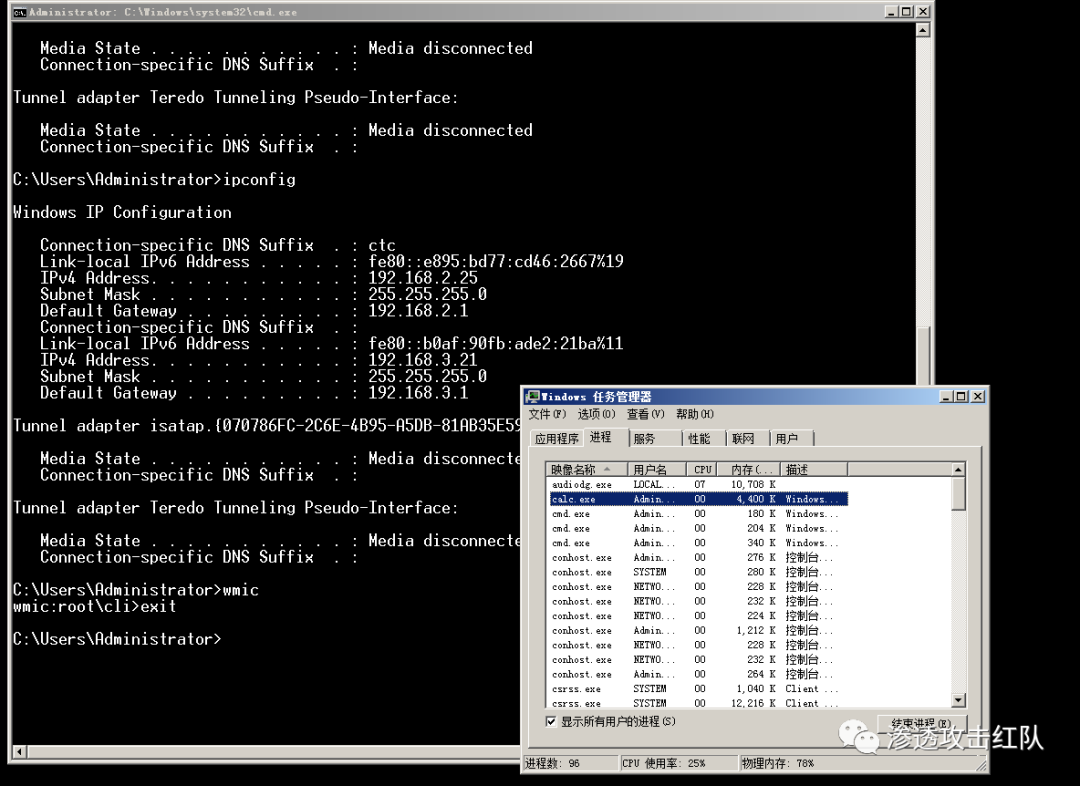Sort process list by CPU column
The width and height of the screenshot is (1080, 786).
point(703,469)
